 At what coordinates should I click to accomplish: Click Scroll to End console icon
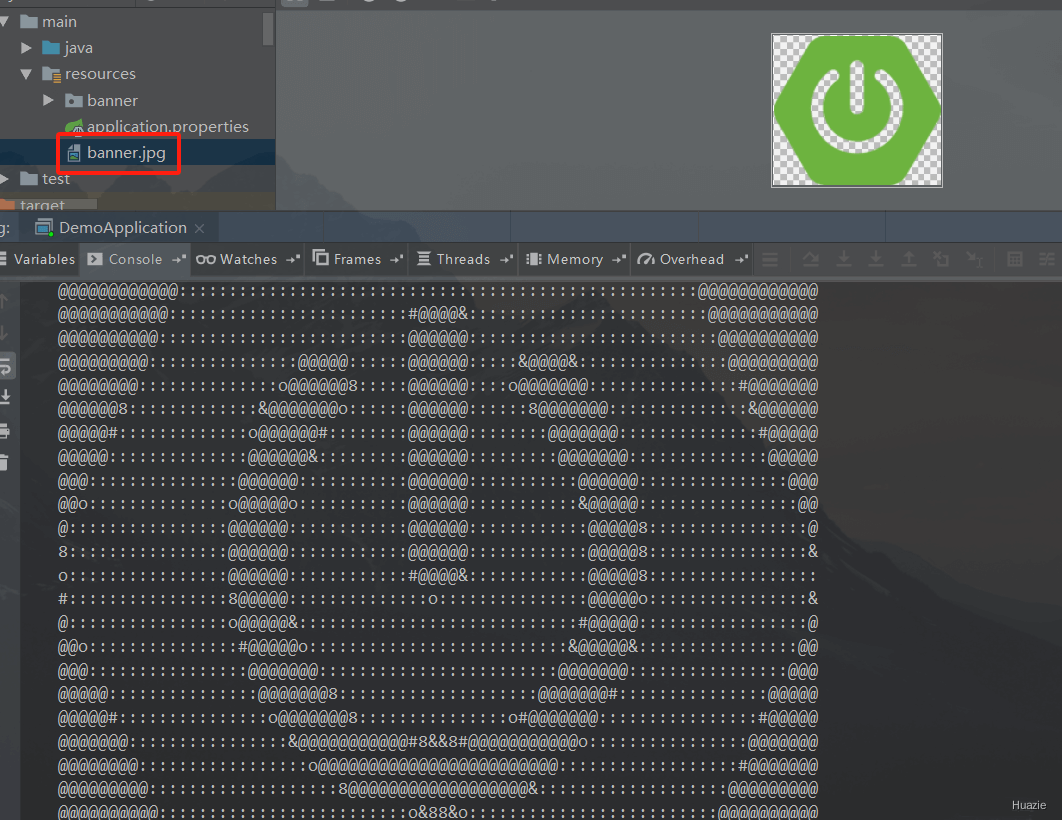pos(5,397)
